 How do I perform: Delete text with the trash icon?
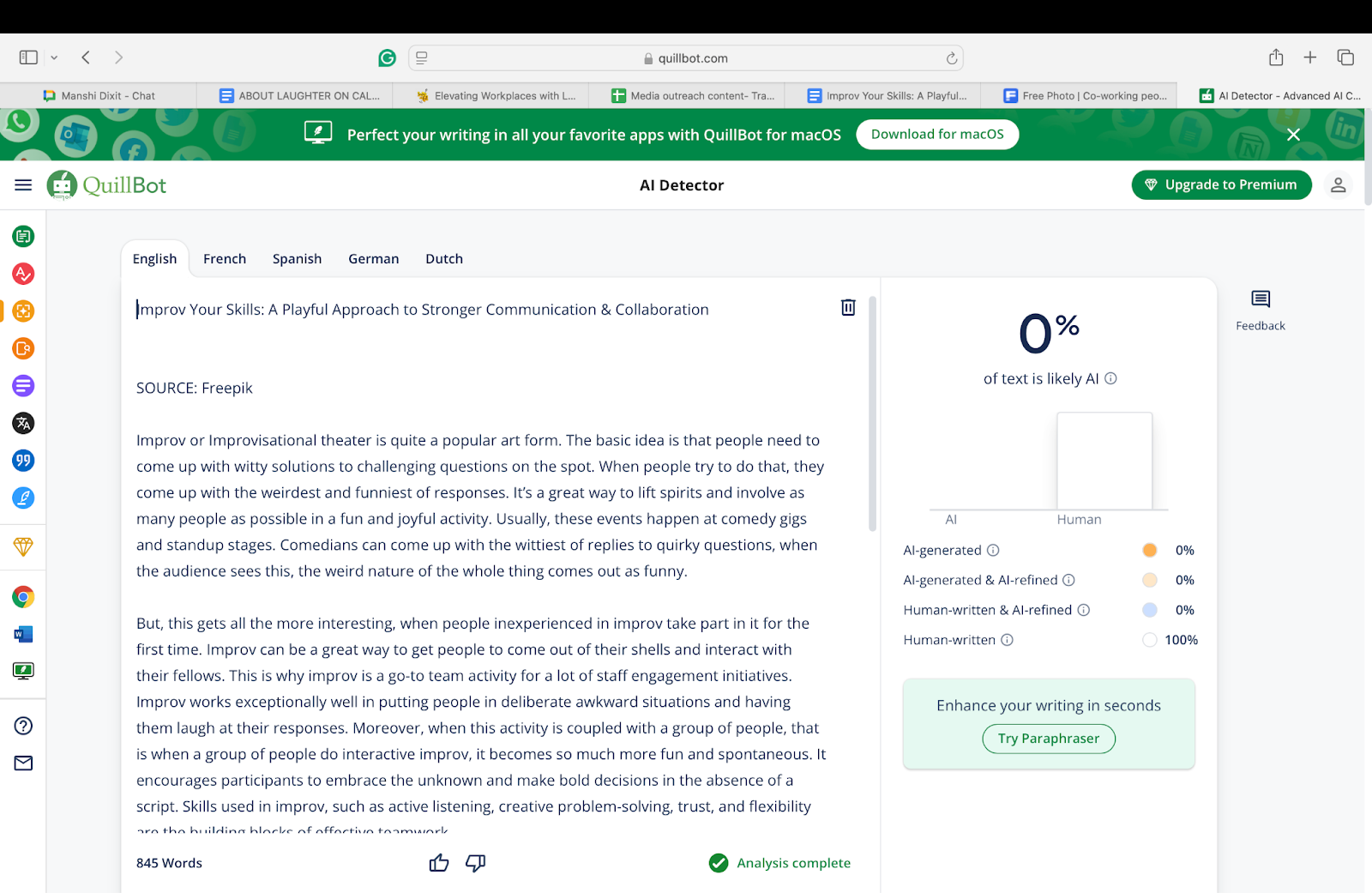click(x=848, y=307)
